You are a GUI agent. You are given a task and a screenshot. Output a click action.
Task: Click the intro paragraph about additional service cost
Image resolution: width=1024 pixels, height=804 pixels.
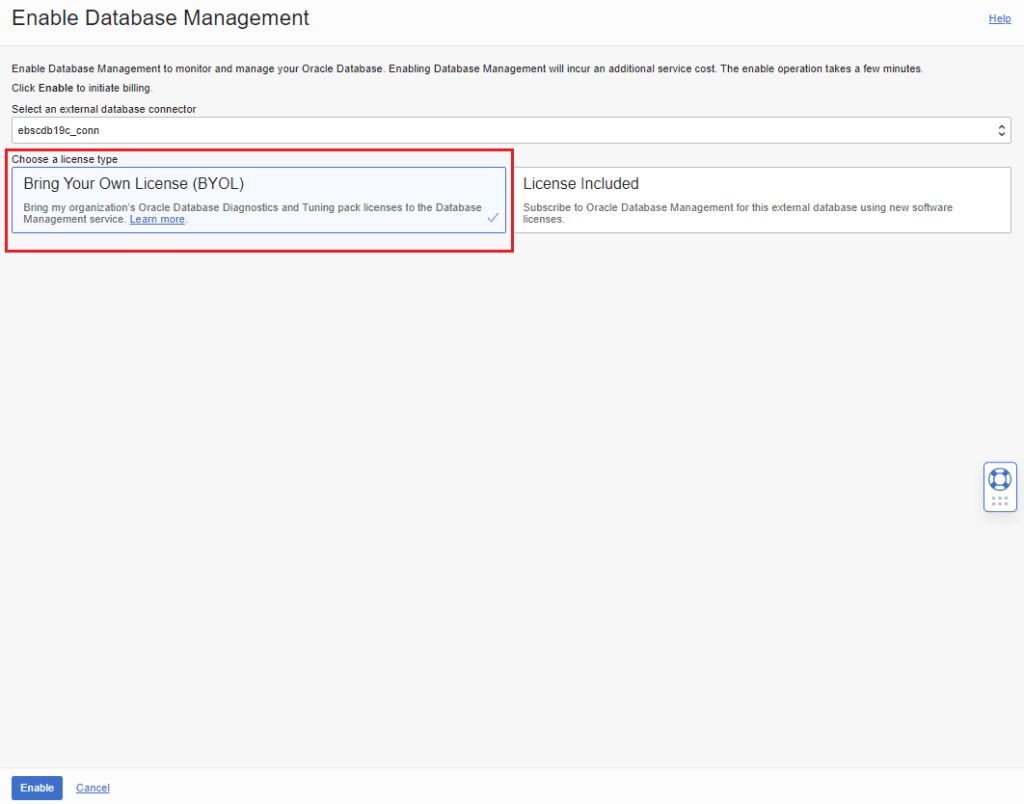point(467,69)
